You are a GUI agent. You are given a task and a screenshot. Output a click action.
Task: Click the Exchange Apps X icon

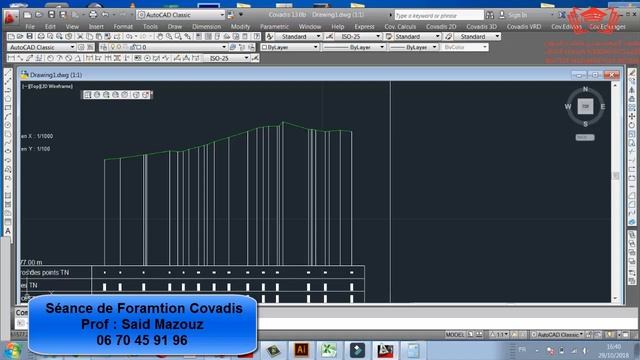coord(562,15)
